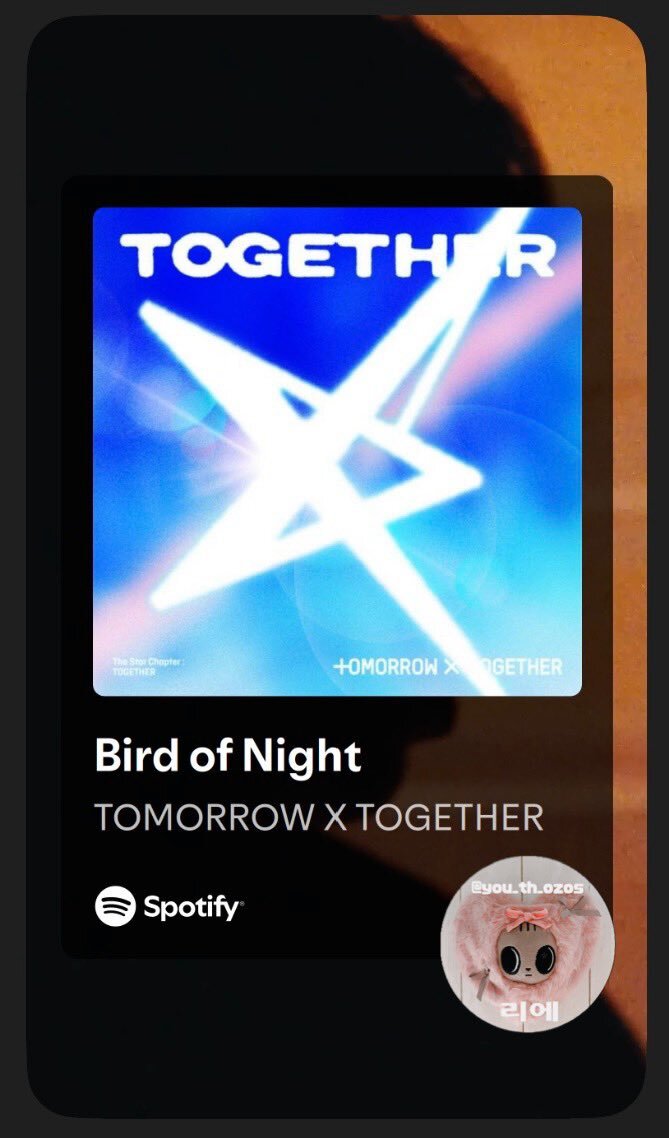Click the 리에 text on the avatar
669x1138 pixels.
click(528, 1008)
